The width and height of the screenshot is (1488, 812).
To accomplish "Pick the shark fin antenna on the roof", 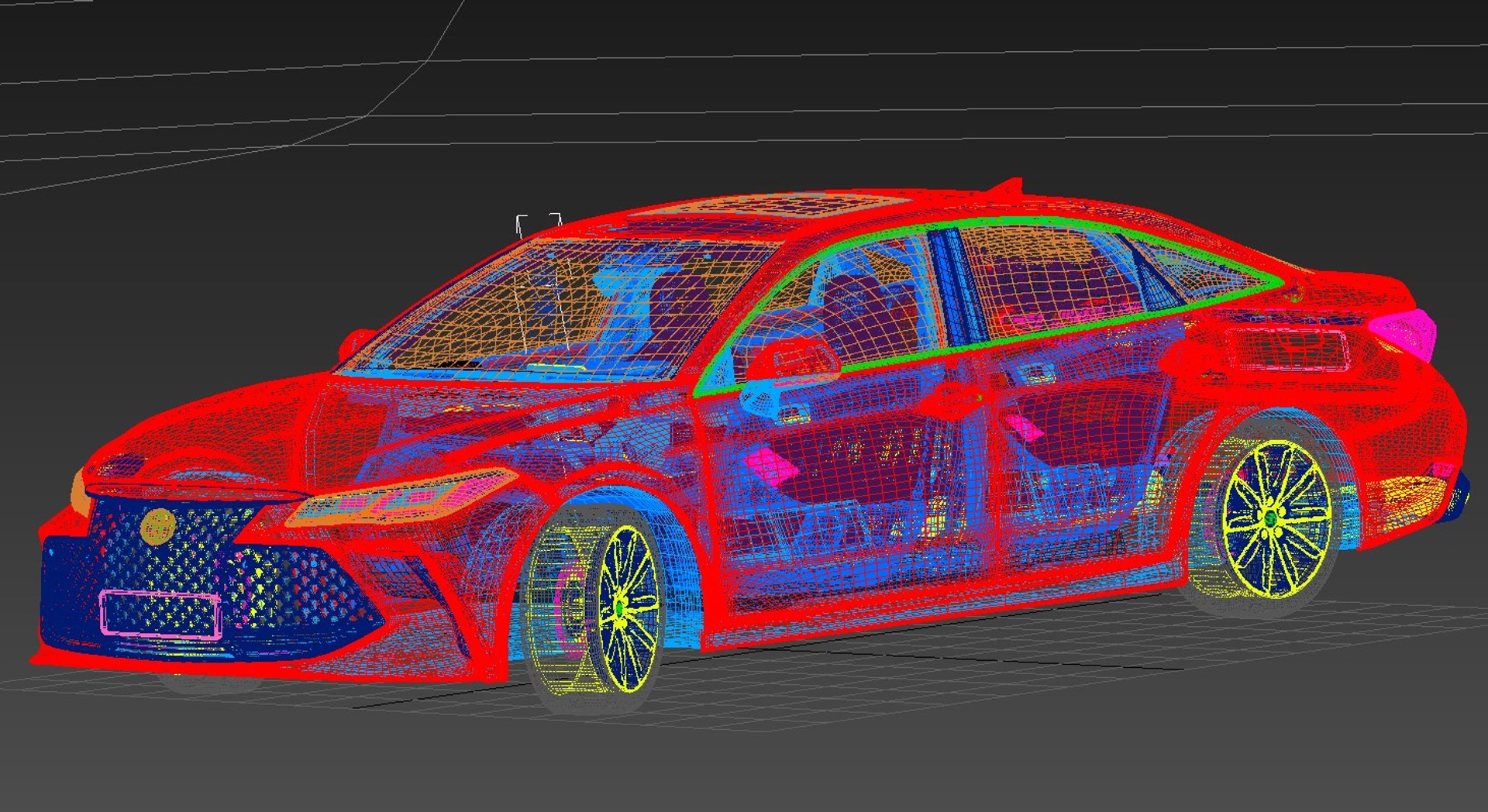I will [1006, 187].
